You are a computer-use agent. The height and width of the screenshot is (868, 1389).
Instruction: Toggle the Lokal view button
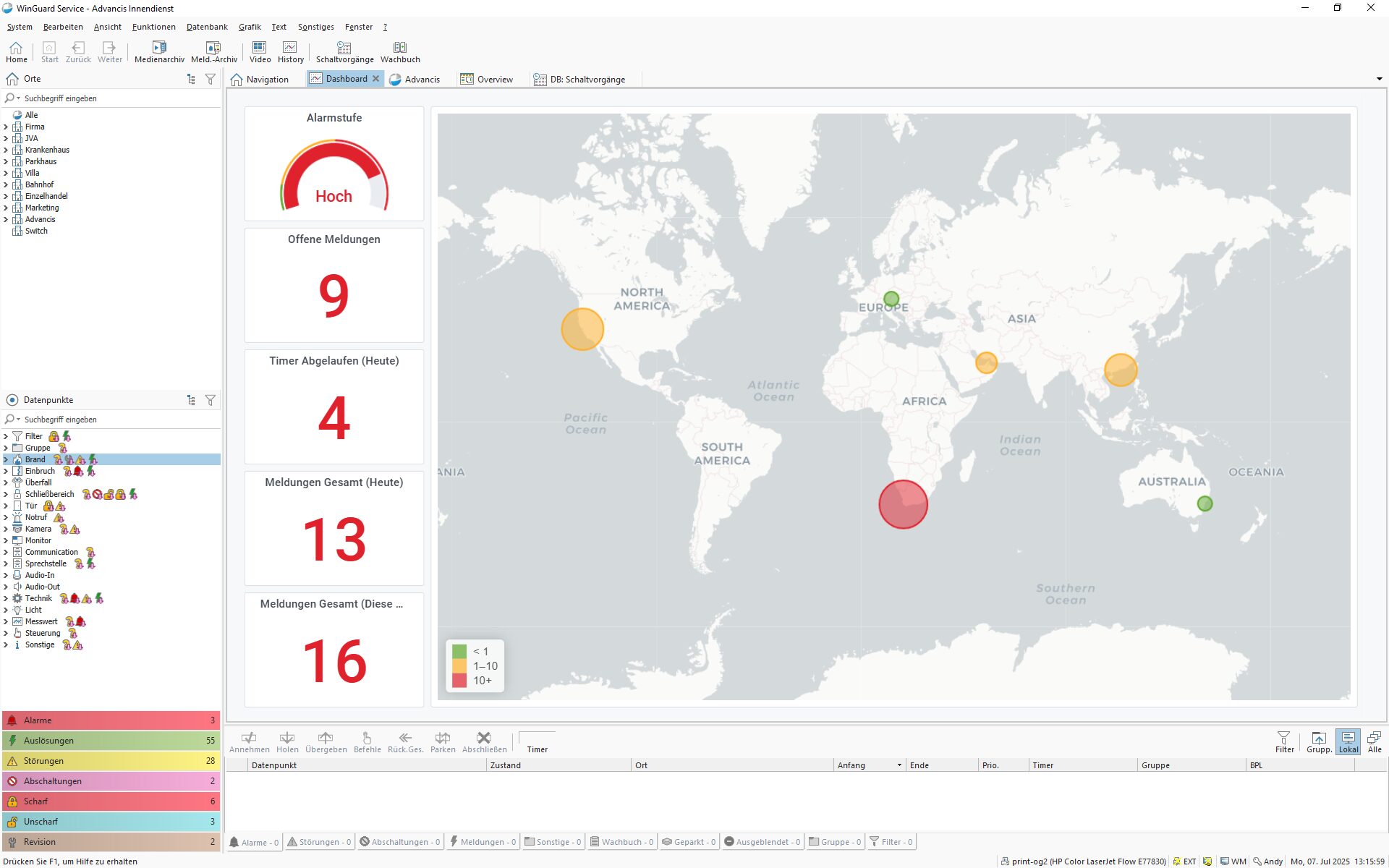1348,741
